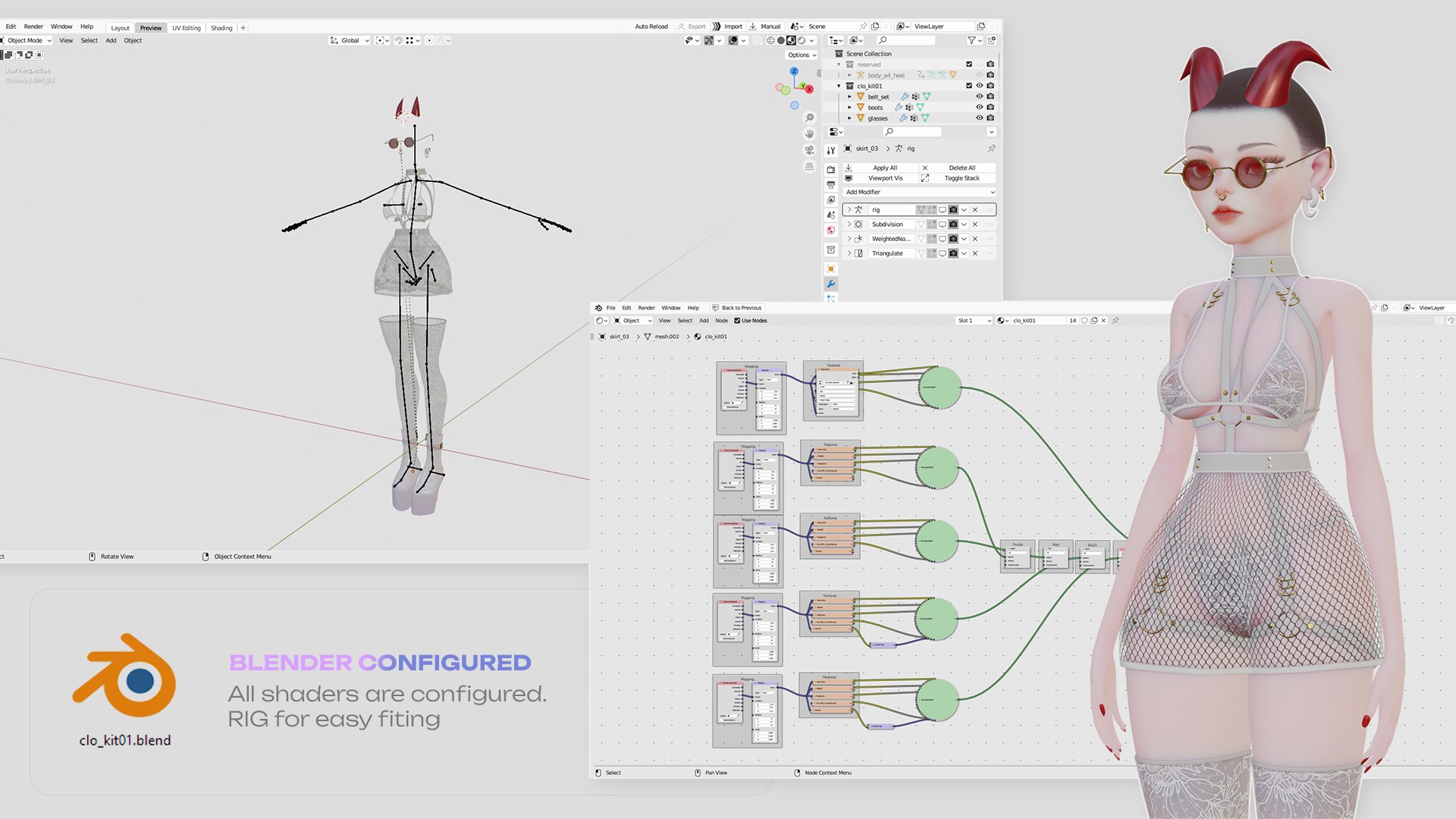
Task: Switch perspective/orthographic grid gizmo icon
Action: point(809,166)
